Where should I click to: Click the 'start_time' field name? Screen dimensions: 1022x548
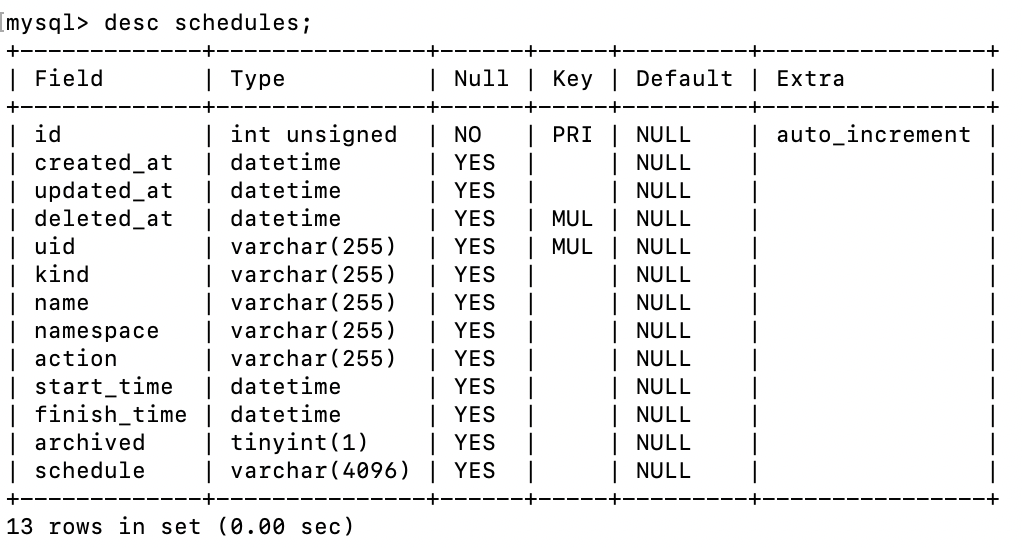[103, 387]
